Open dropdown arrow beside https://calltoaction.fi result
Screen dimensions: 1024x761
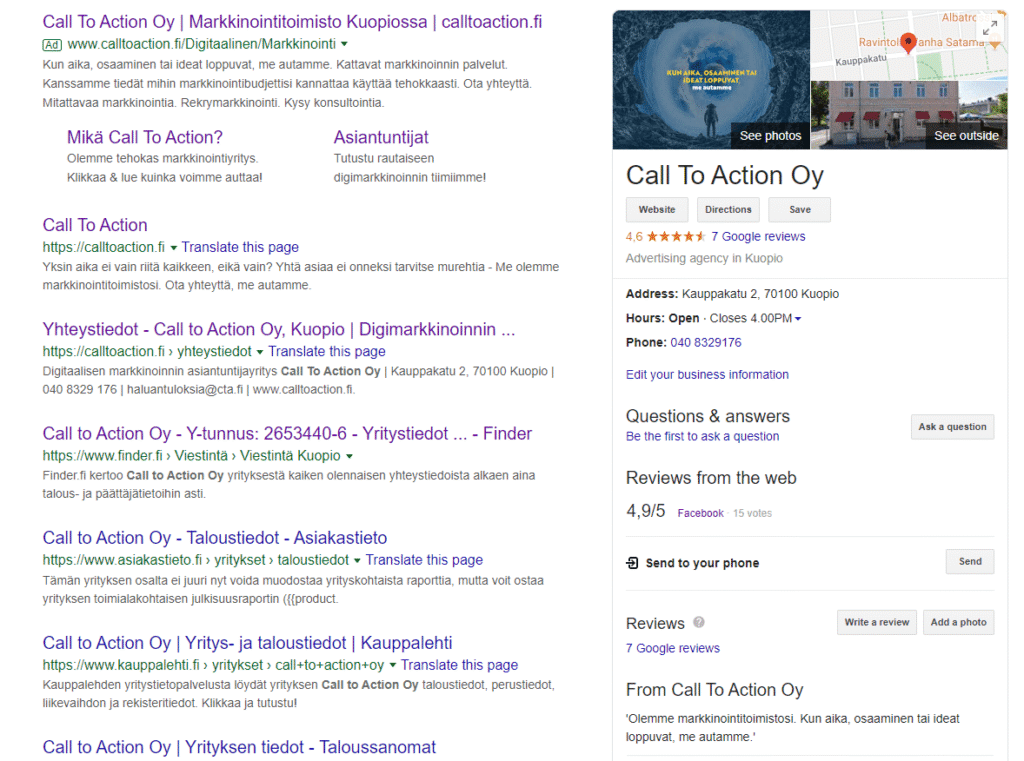click(x=173, y=248)
